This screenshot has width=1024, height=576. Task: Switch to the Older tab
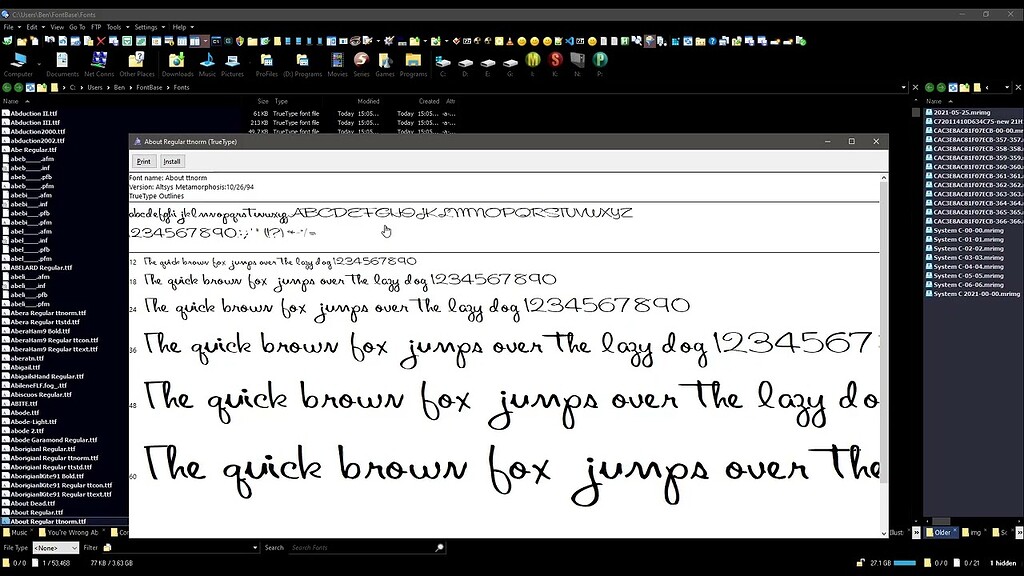[941, 531]
